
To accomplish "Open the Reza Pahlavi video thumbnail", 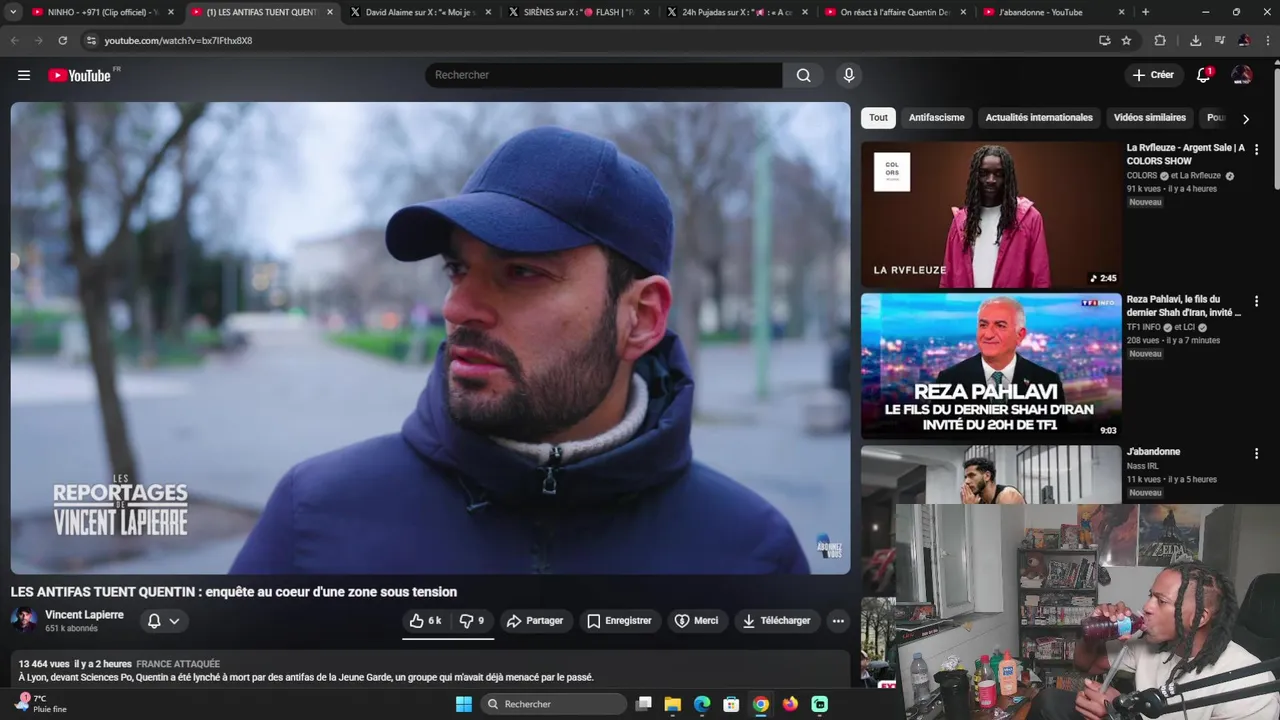I will click(x=991, y=366).
